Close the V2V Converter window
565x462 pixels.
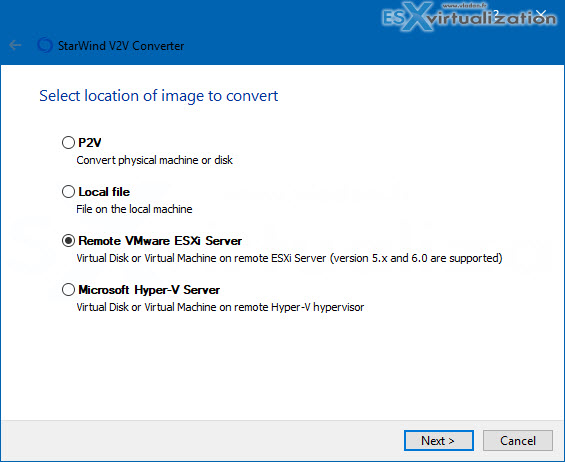click(540, 14)
